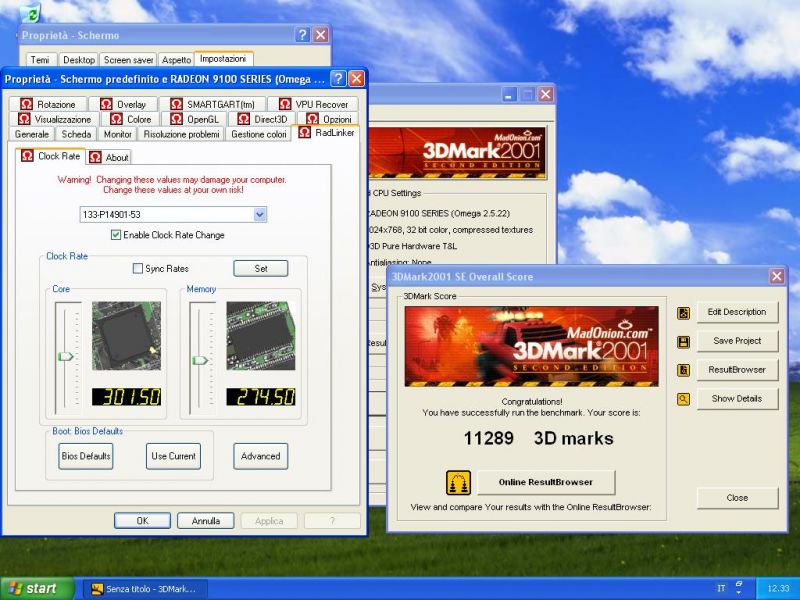Select the Impostazioni tab
The height and width of the screenshot is (600, 800).
click(223, 59)
